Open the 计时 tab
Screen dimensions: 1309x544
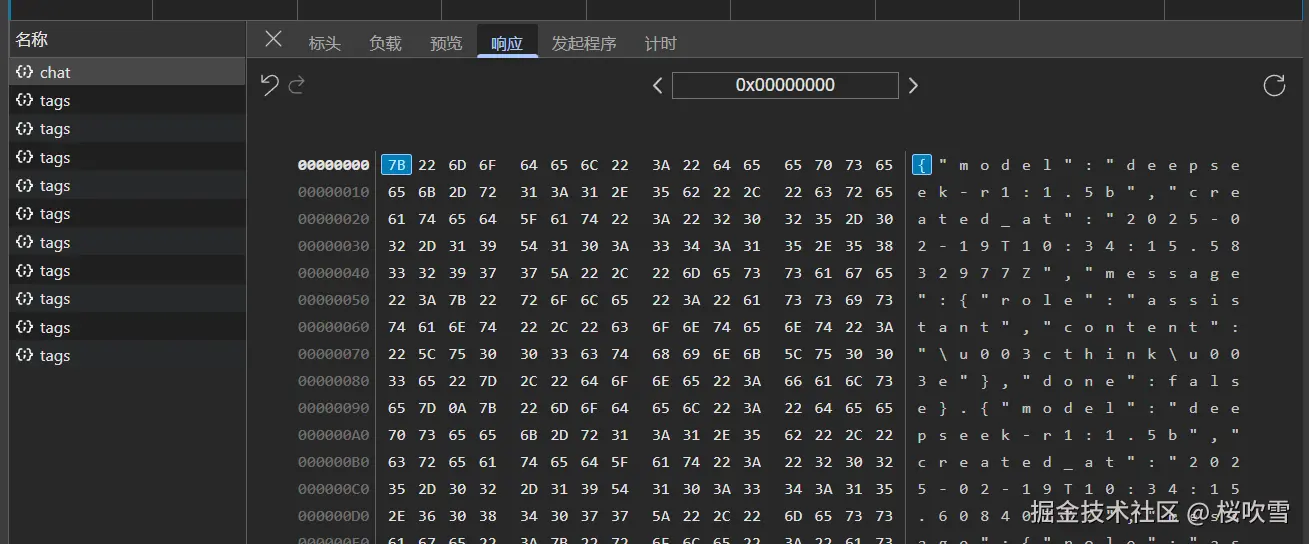pos(660,44)
